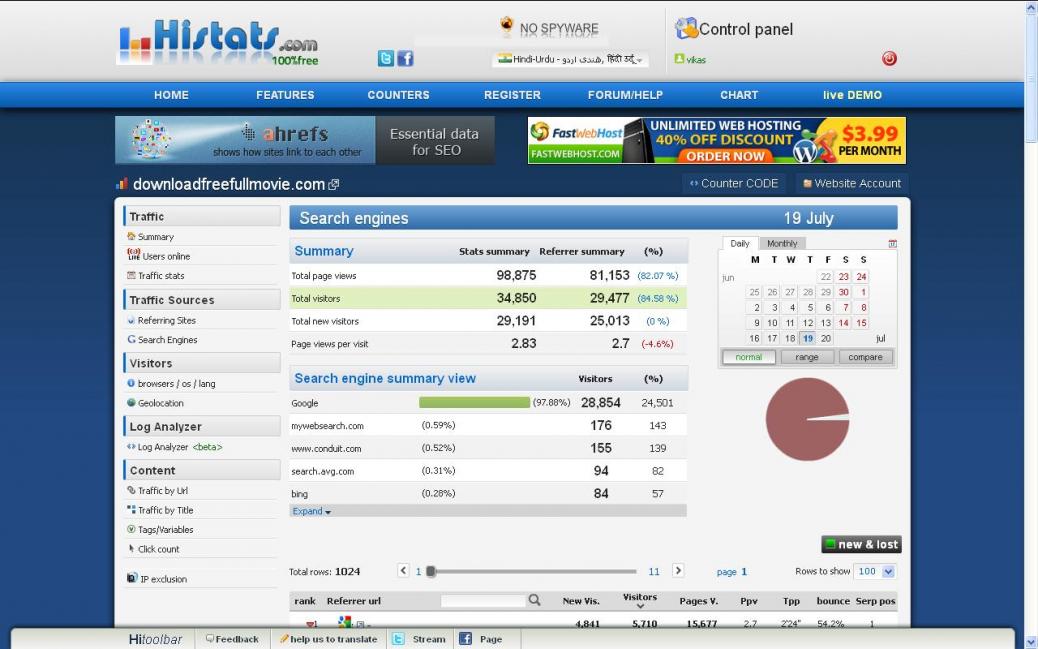Image resolution: width=1038 pixels, height=649 pixels.
Task: Click the FastWebHost hosting banner
Action: [717, 140]
